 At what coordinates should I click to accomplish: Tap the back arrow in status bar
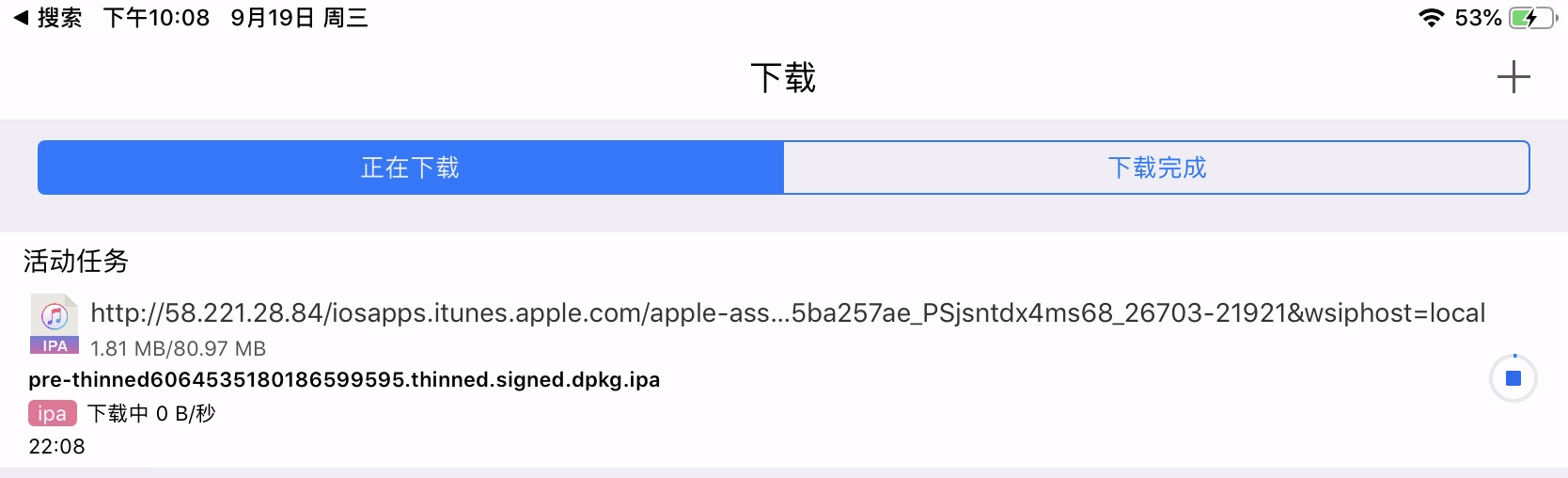[x=21, y=18]
